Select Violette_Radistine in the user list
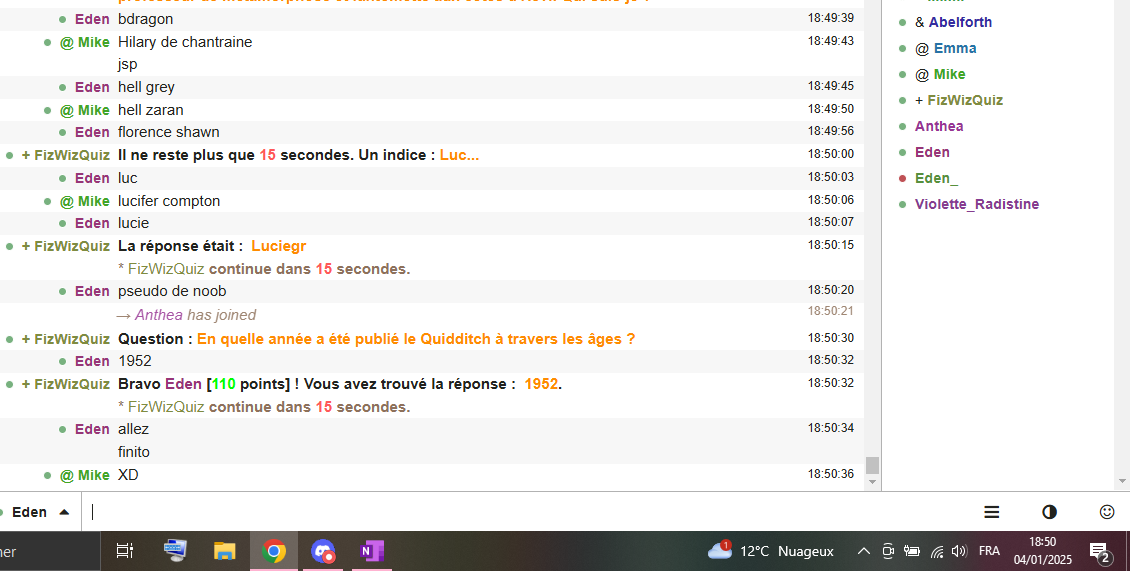 [x=976, y=204]
